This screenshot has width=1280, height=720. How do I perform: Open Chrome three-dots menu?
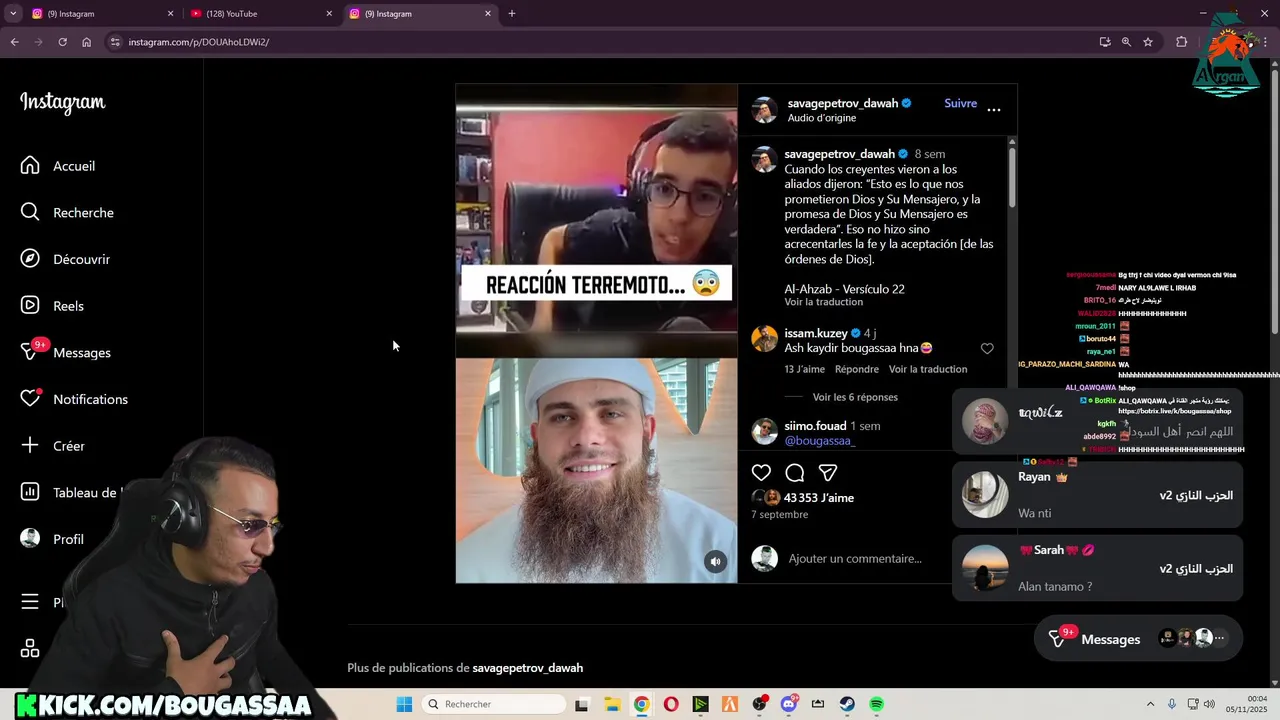click(1267, 42)
